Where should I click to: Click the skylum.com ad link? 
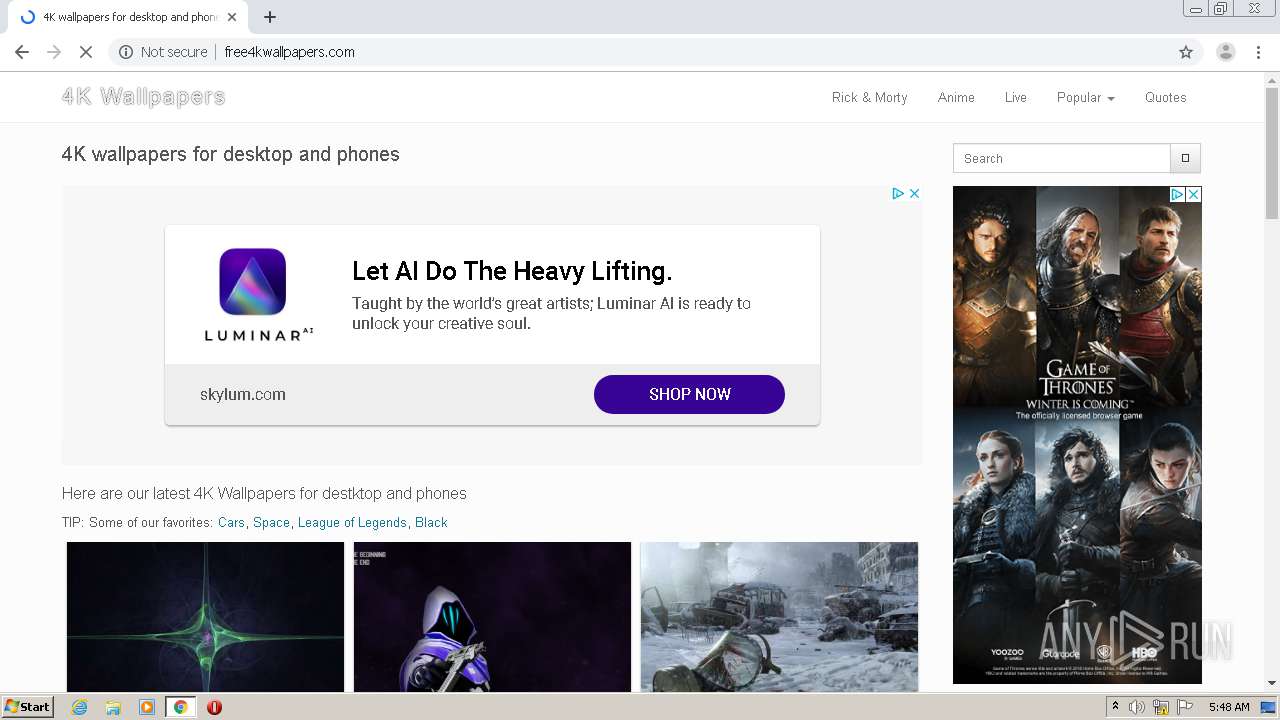(243, 394)
